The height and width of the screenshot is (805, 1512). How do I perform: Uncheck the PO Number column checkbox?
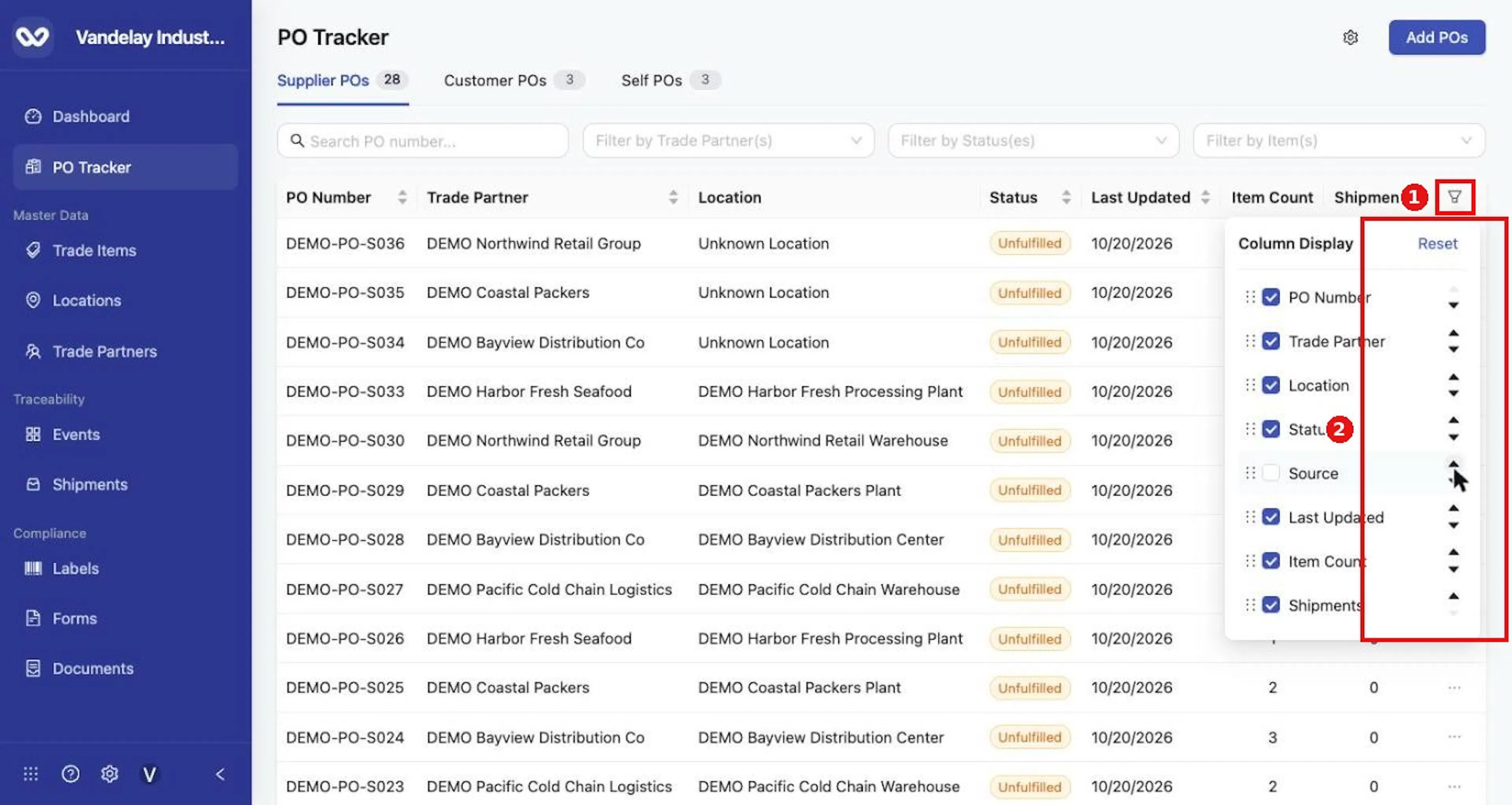click(x=1271, y=297)
